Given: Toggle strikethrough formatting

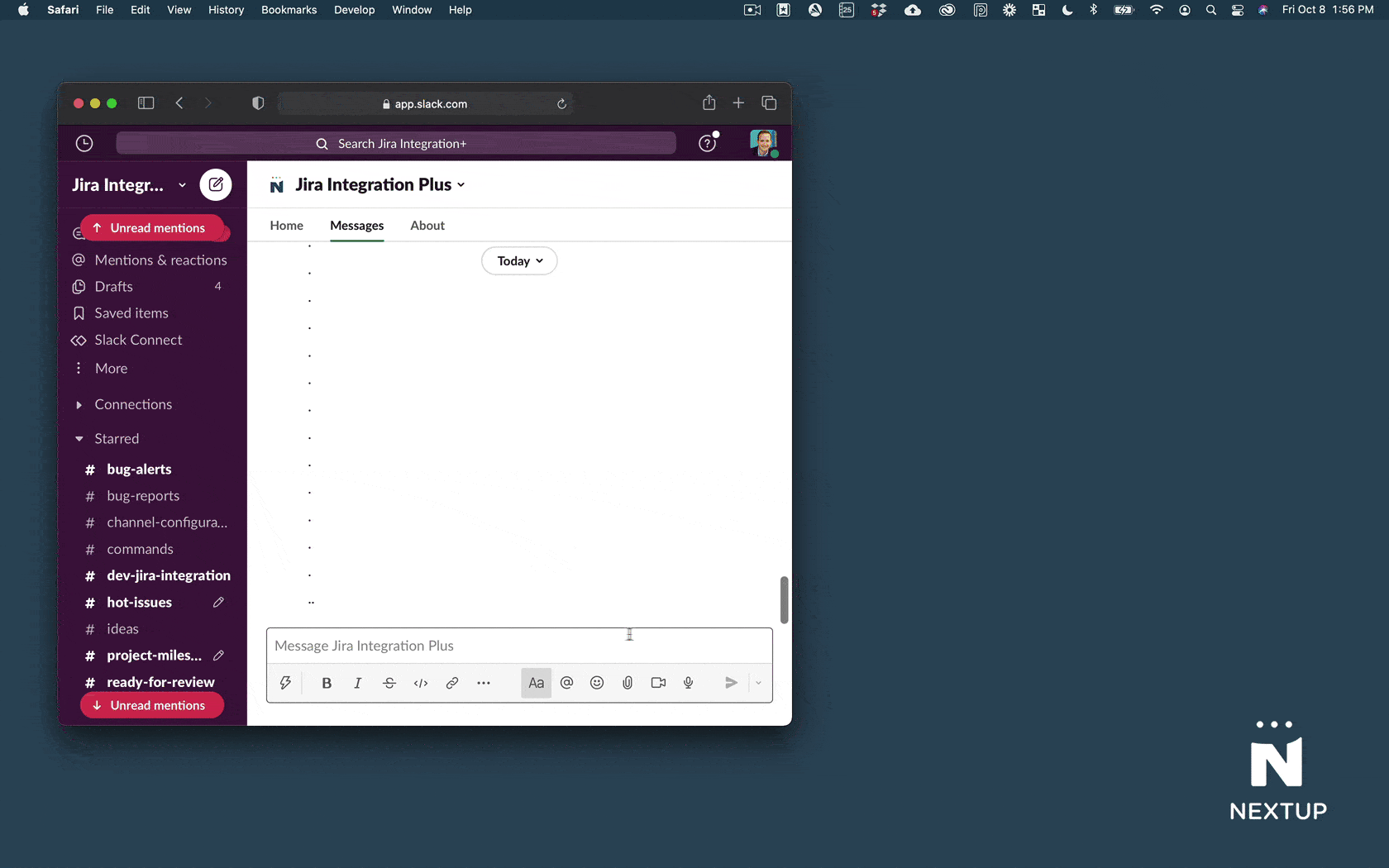Looking at the screenshot, I should click(x=389, y=683).
